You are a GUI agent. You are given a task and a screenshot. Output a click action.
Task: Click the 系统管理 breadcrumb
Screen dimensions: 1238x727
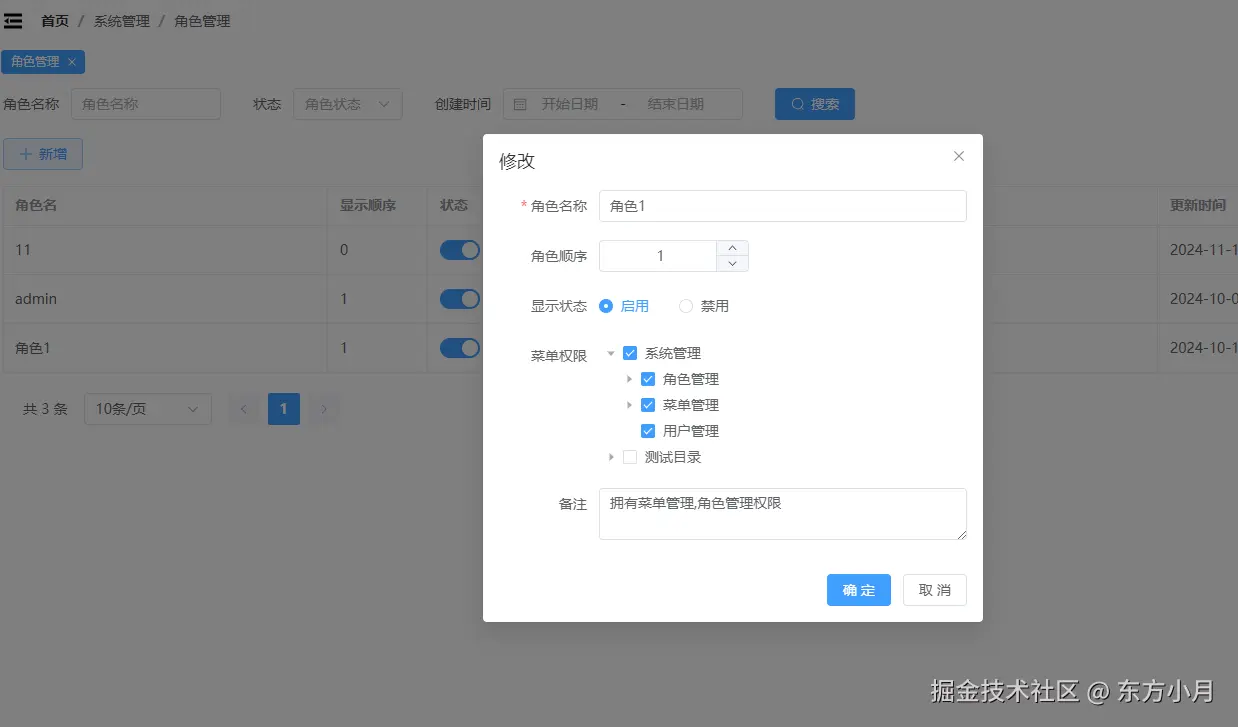122,21
